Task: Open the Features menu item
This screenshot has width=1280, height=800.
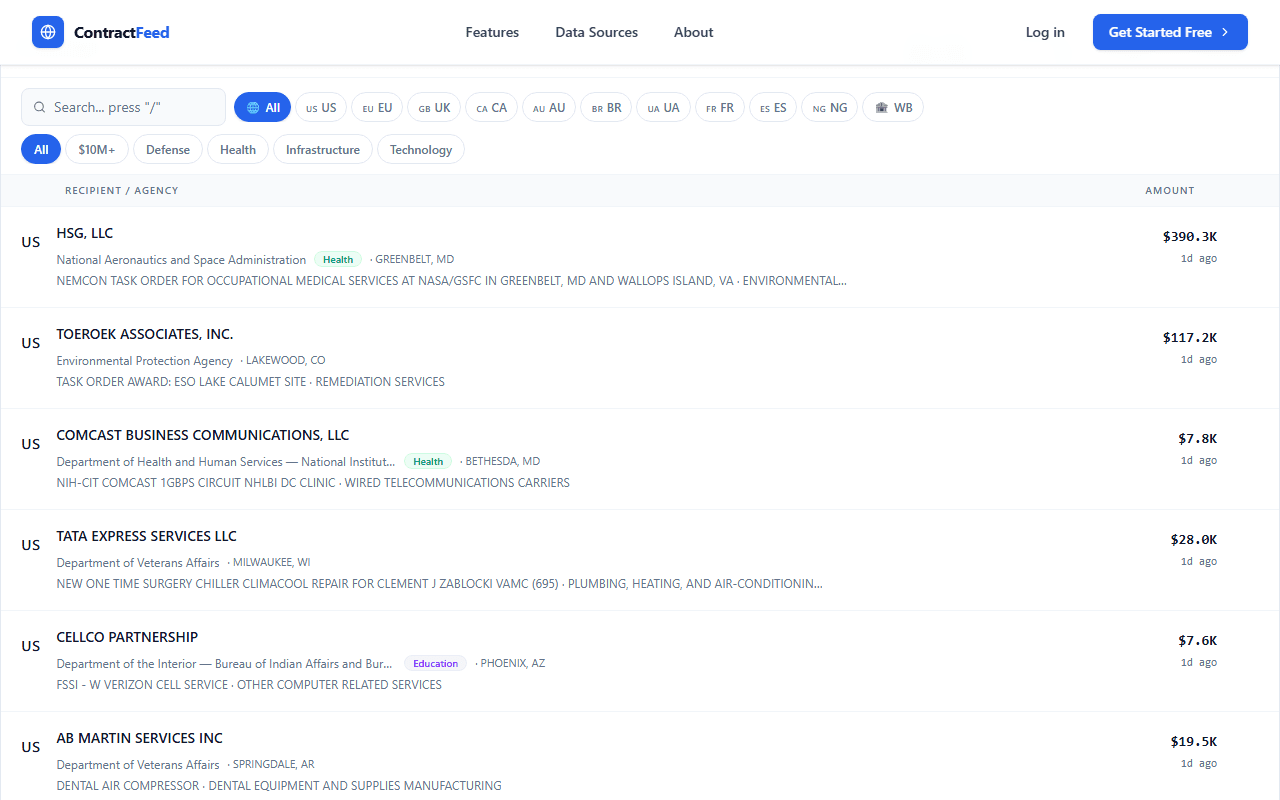Action: pyautogui.click(x=492, y=32)
